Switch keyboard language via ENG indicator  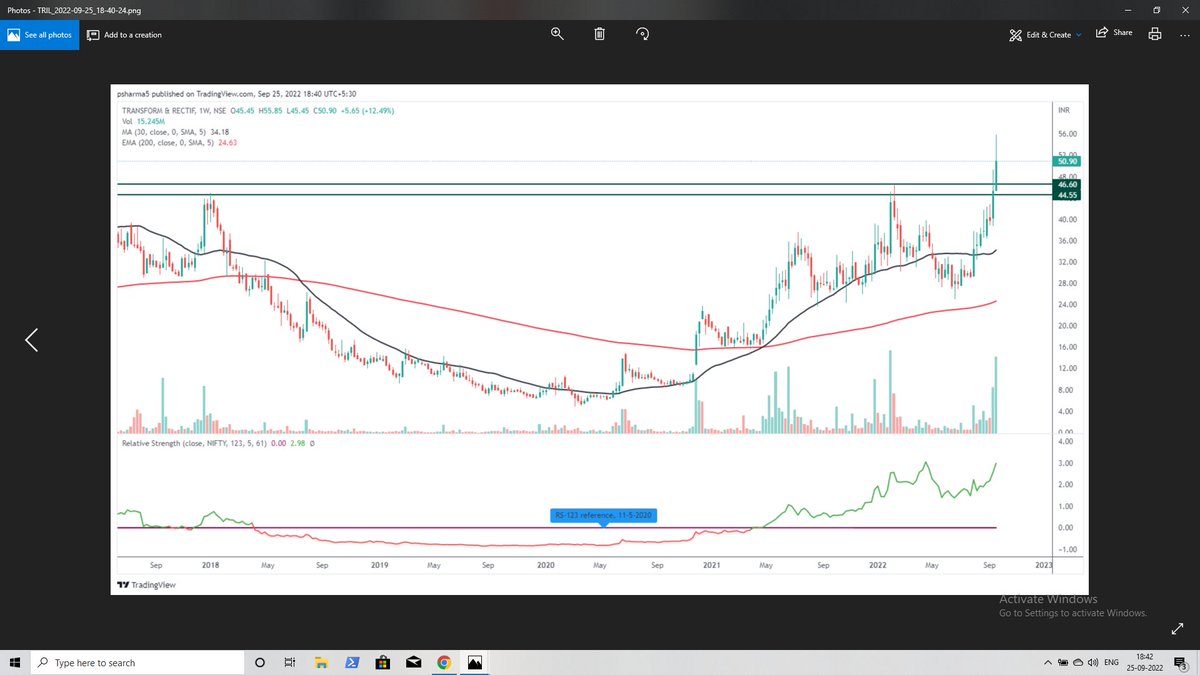point(1112,661)
